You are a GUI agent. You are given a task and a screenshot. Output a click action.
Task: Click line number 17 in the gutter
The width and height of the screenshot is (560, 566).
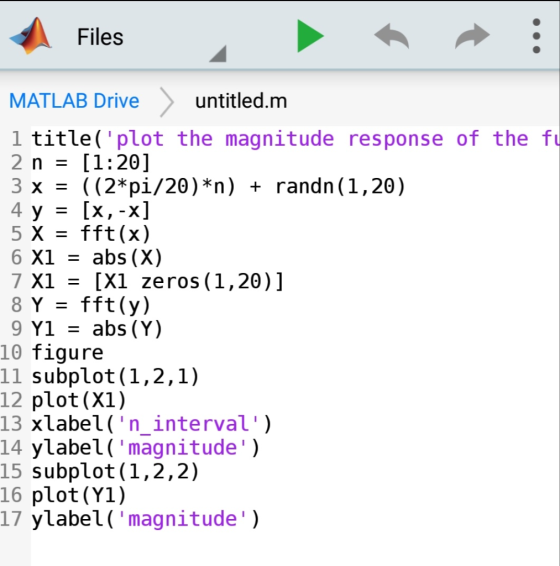[11, 519]
